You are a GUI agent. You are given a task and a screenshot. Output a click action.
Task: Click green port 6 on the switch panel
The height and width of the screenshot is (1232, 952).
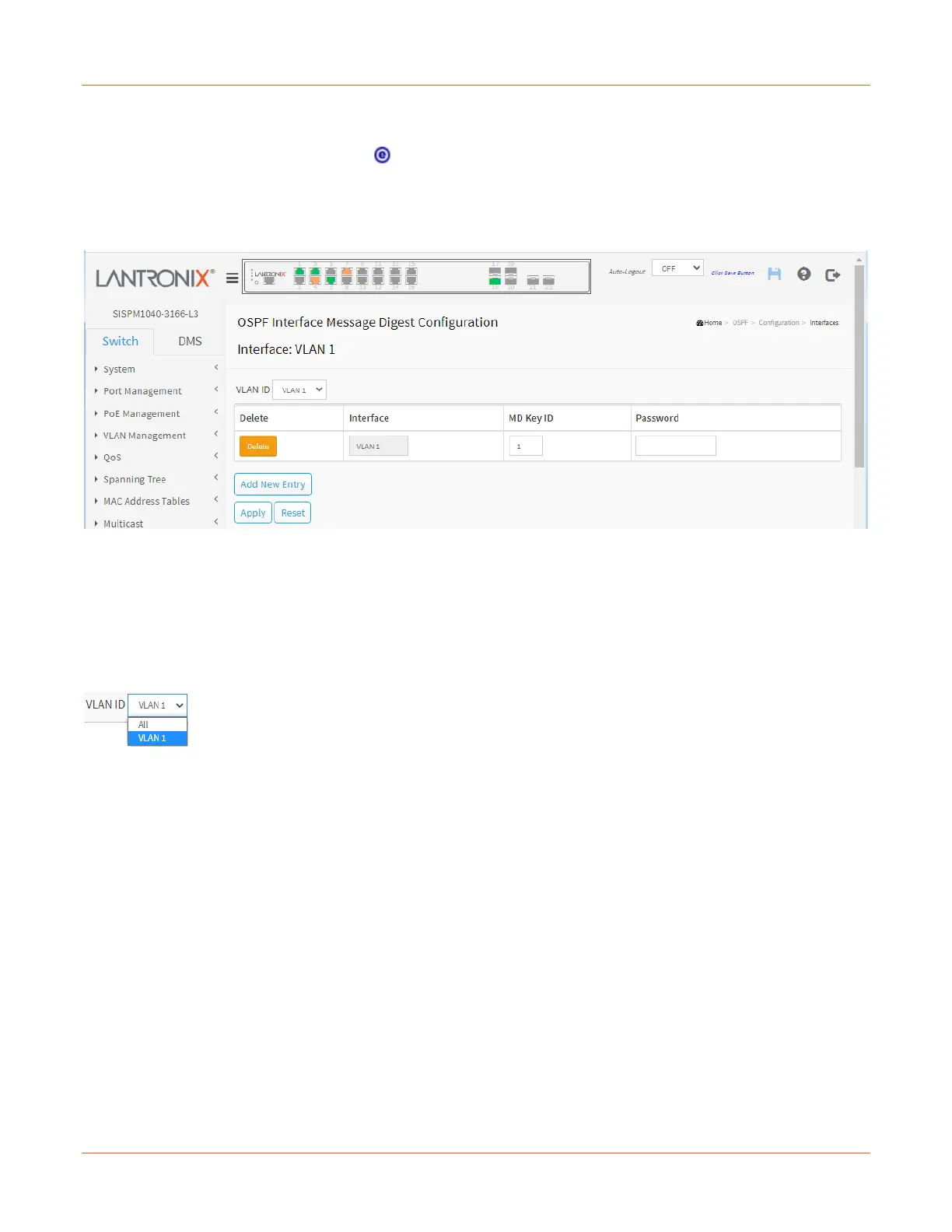(x=331, y=280)
